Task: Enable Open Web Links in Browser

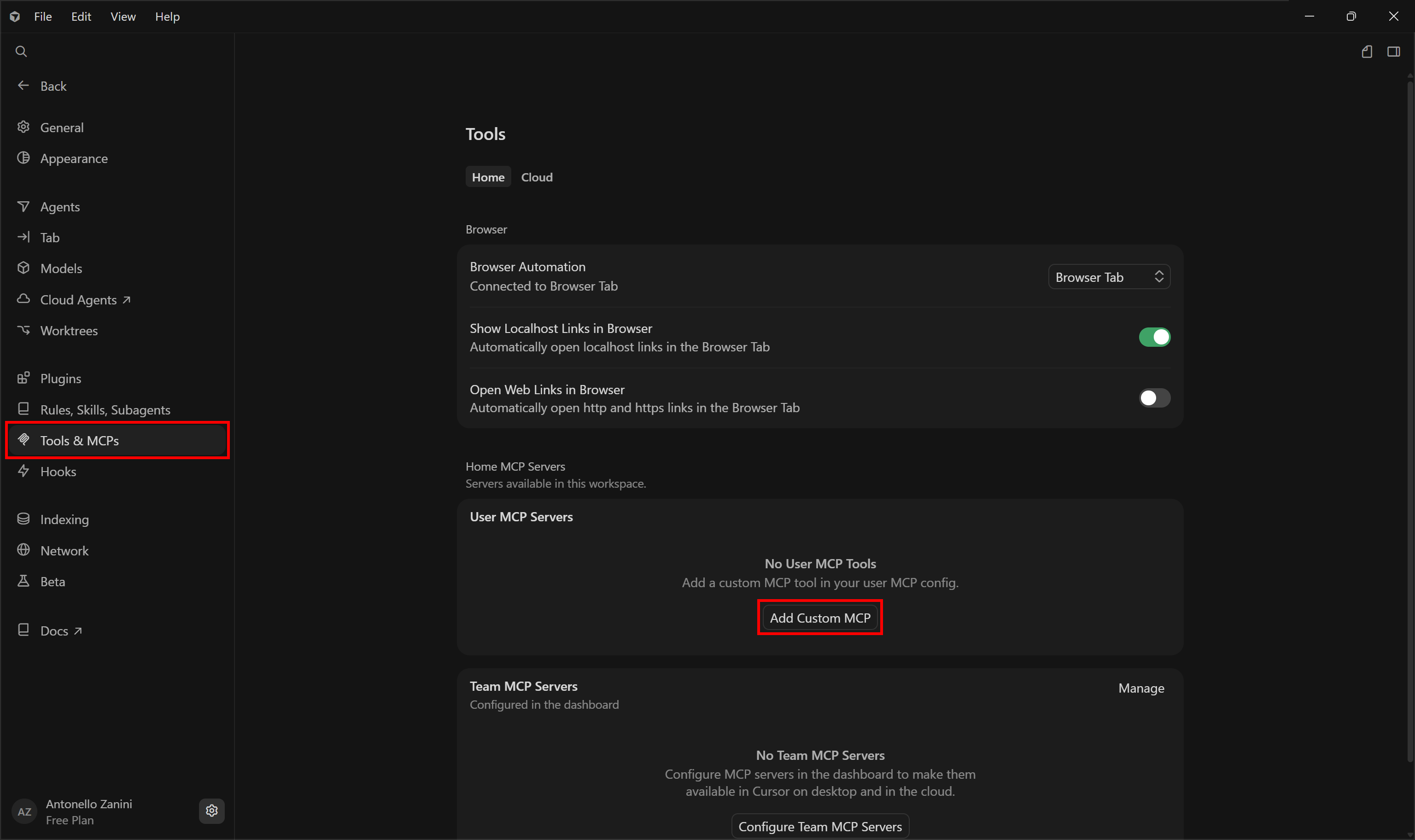Action: point(1155,398)
